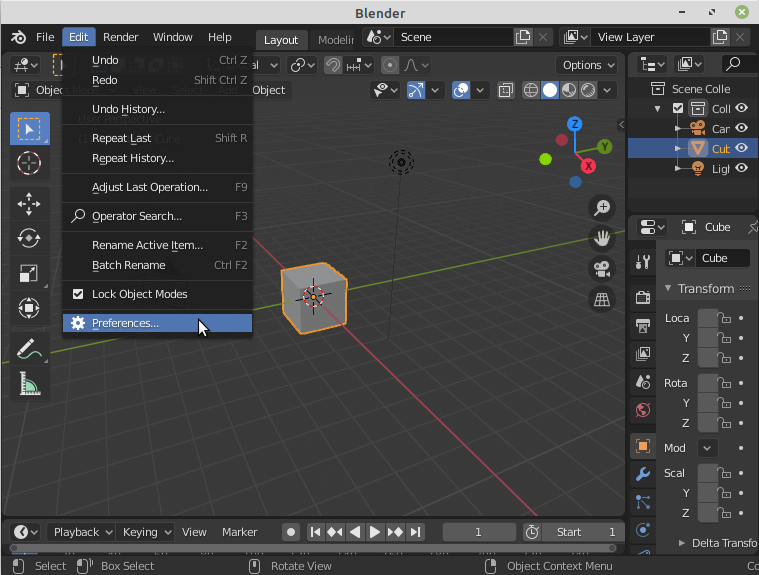Open the Scene properties tab
The image size is (759, 575).
coord(643,382)
